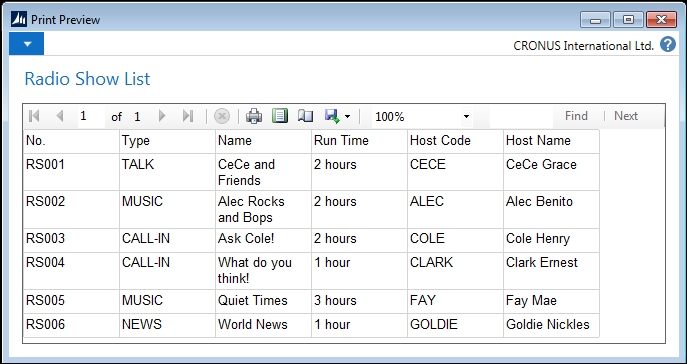This screenshot has width=687, height=364.
Task: Open Page Setup icon
Action: click(305, 116)
